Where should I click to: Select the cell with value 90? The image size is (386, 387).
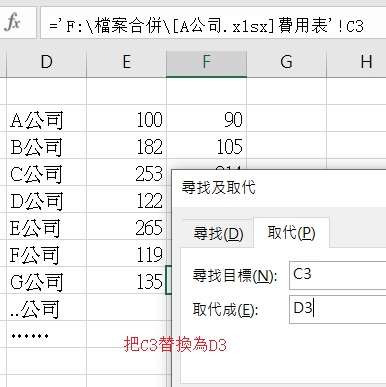coord(207,119)
